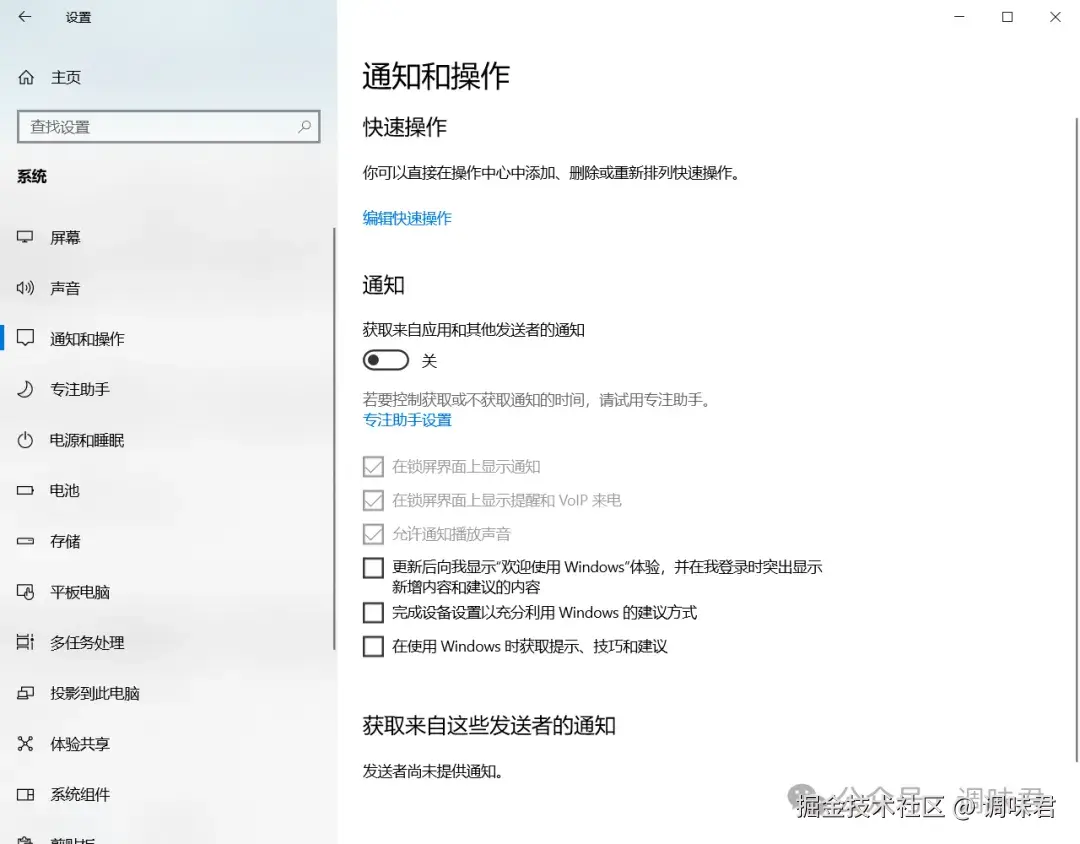1080x844 pixels.
Task: Turn on 获取来自应用和其他发送者的通知
Action: tap(386, 359)
